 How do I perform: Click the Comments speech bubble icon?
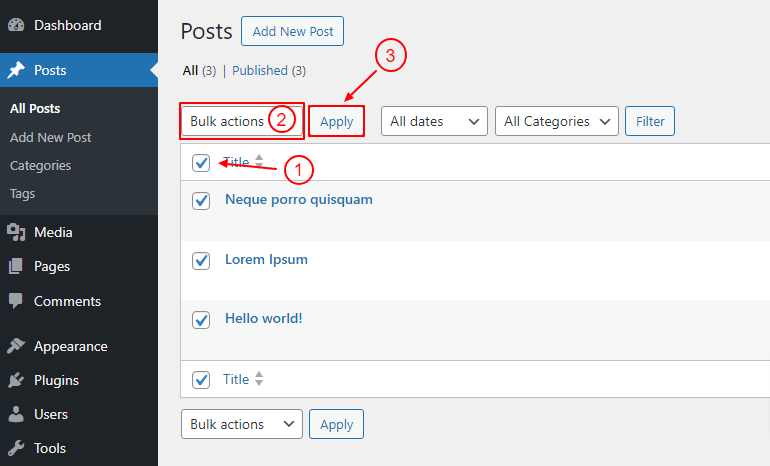pyautogui.click(x=16, y=301)
